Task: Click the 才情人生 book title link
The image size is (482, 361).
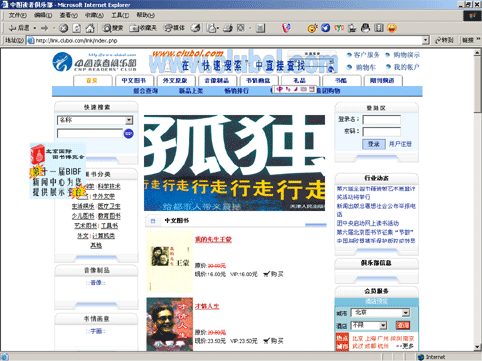Action: click(207, 306)
